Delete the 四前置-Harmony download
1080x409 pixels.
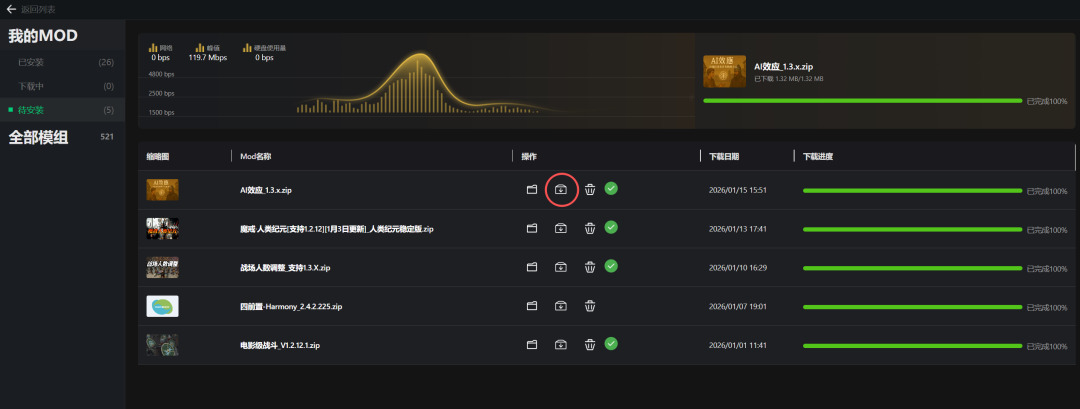coord(590,306)
